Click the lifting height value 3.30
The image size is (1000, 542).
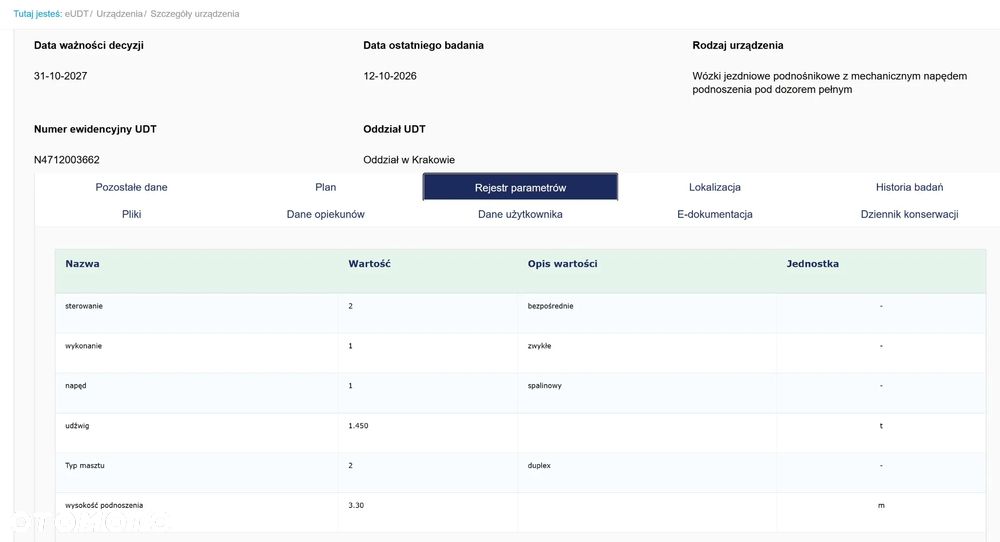[x=356, y=505]
